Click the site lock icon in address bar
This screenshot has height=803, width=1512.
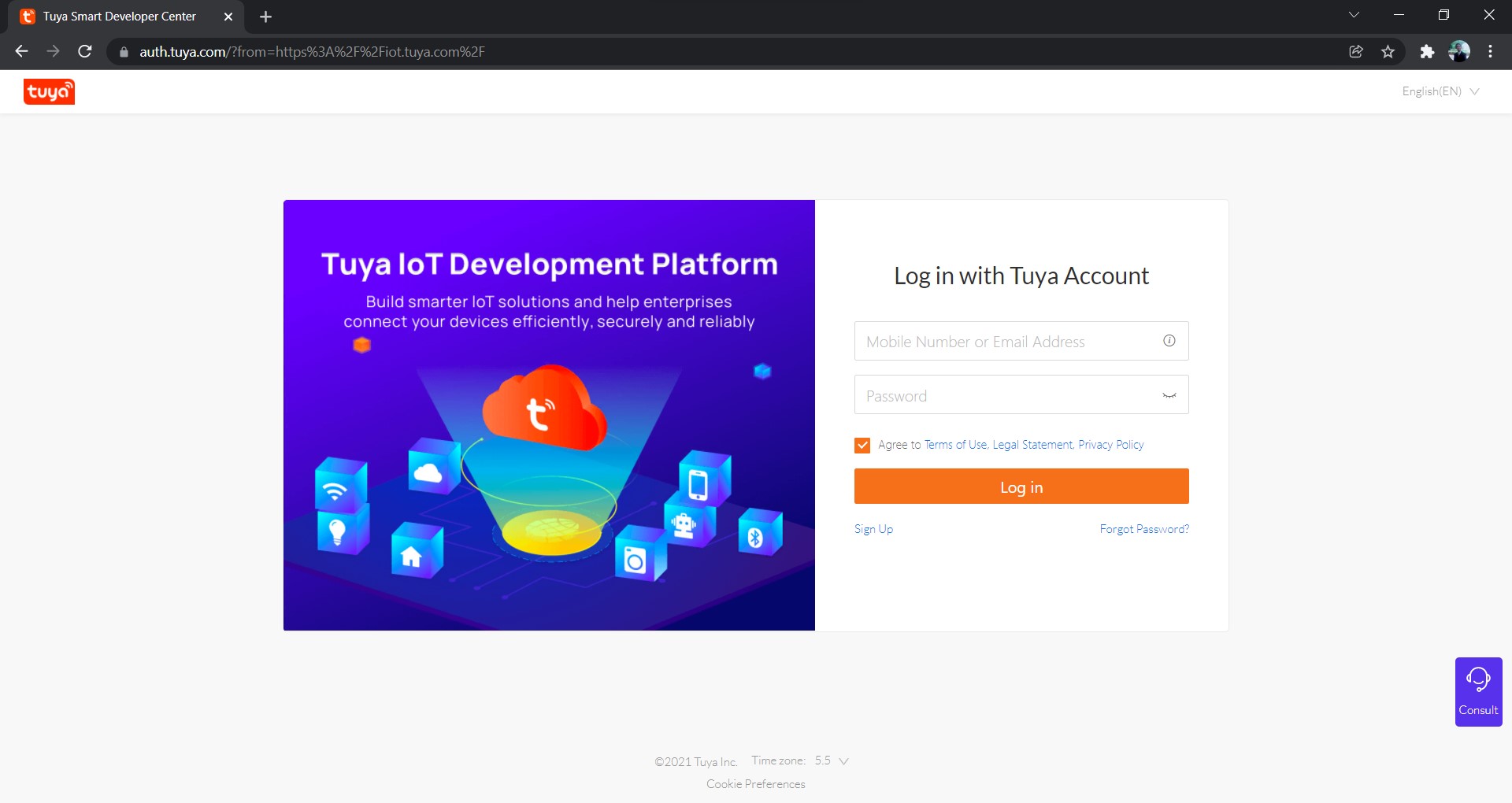click(x=124, y=52)
